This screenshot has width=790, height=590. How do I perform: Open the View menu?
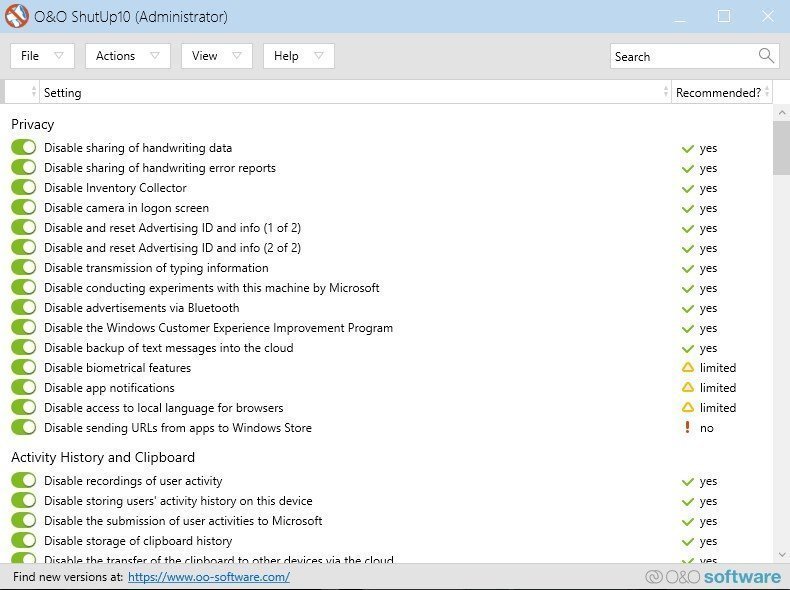coord(216,56)
